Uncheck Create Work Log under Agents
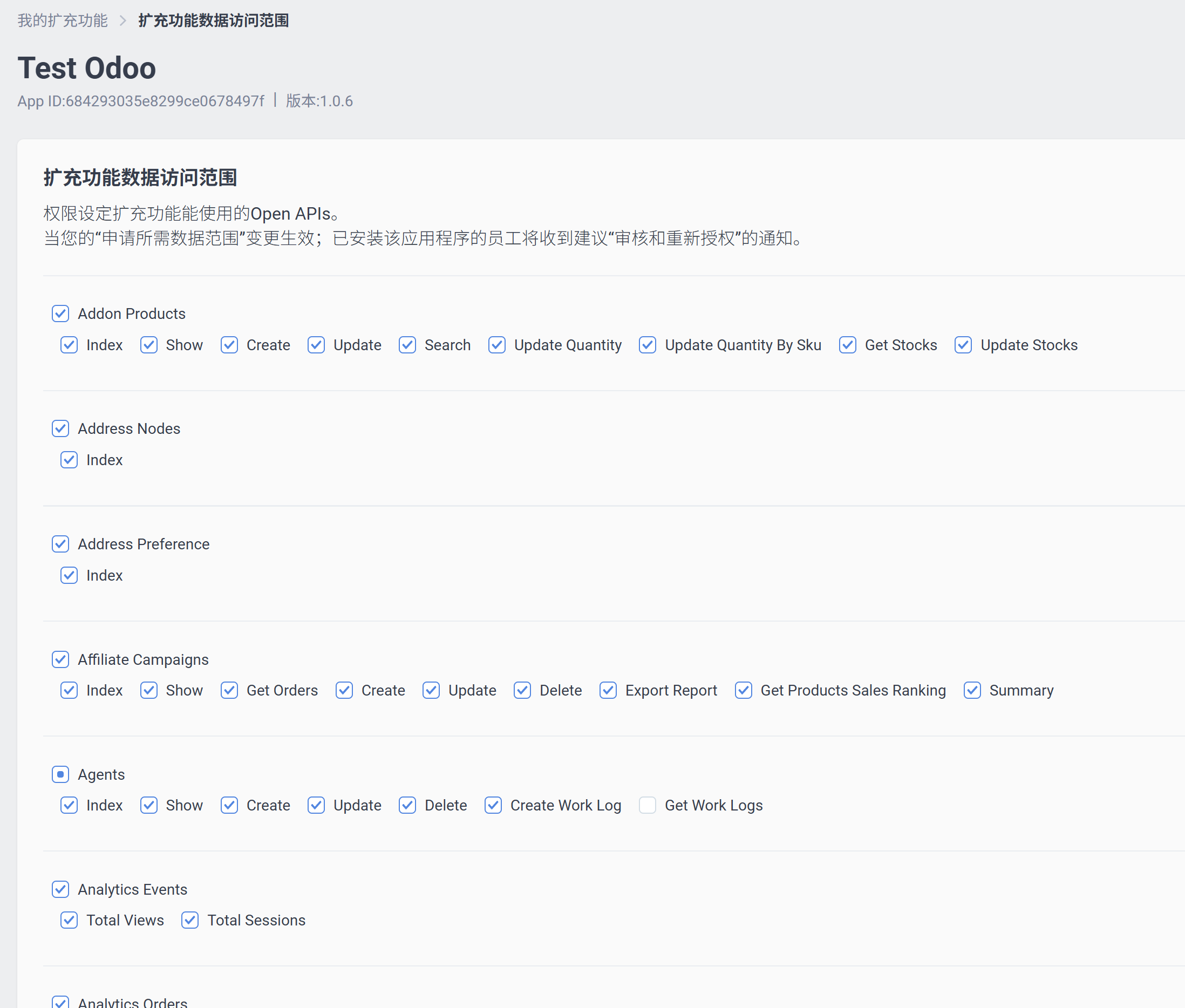This screenshot has width=1185, height=1008. click(x=493, y=805)
